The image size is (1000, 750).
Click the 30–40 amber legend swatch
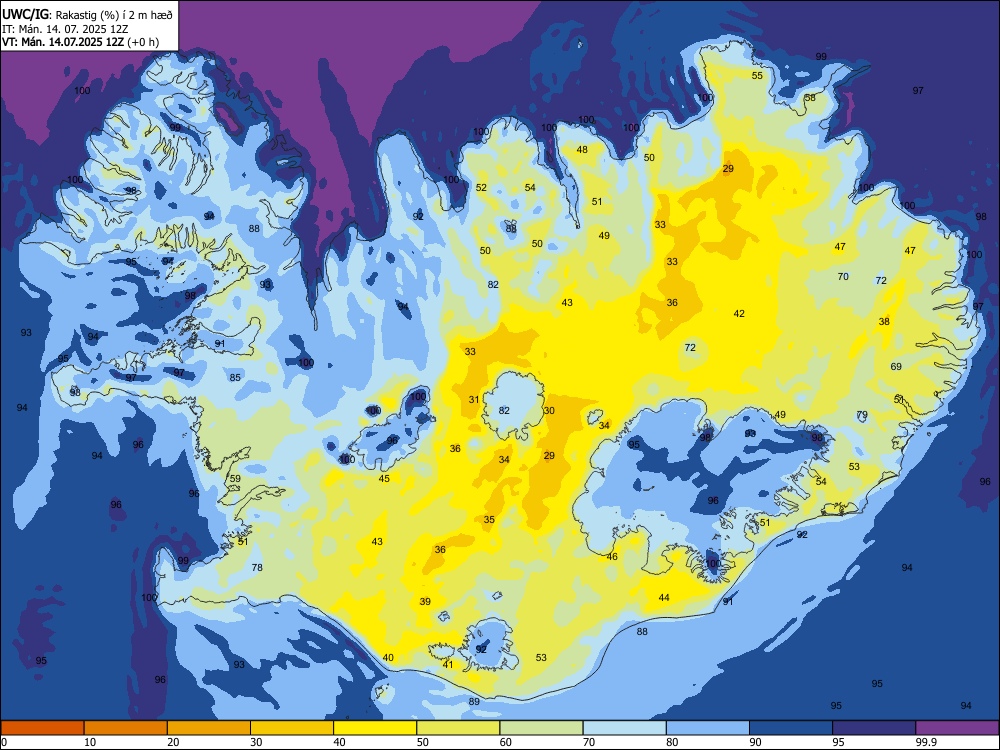point(292,728)
